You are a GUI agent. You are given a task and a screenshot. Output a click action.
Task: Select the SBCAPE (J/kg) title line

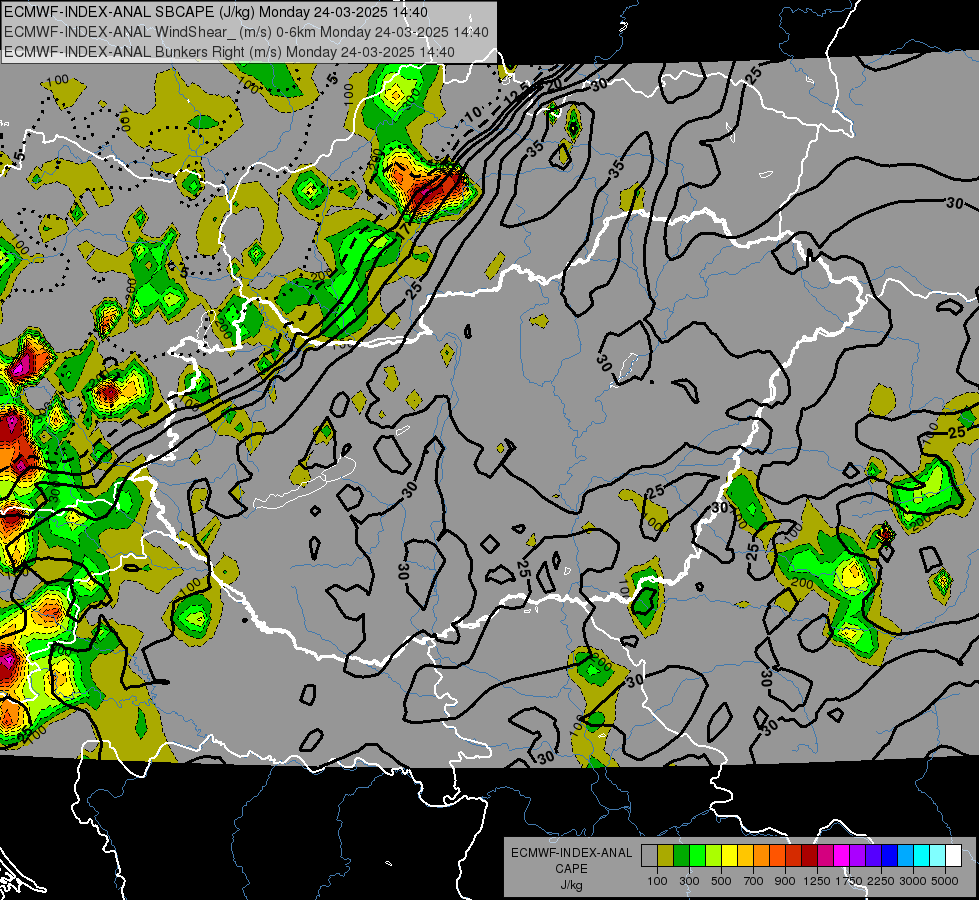pyautogui.click(x=216, y=12)
